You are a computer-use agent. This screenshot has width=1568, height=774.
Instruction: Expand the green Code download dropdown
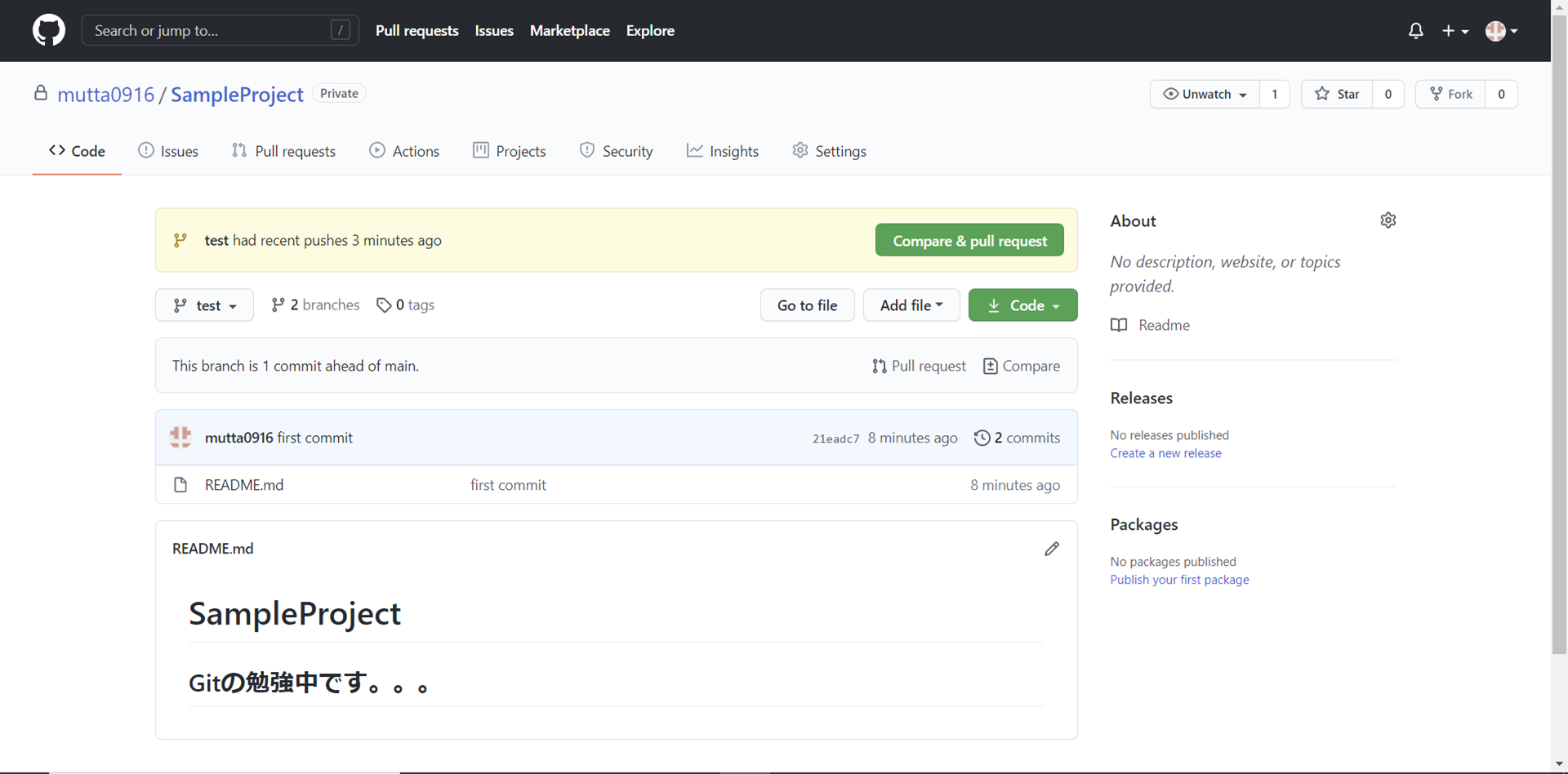click(x=1022, y=305)
